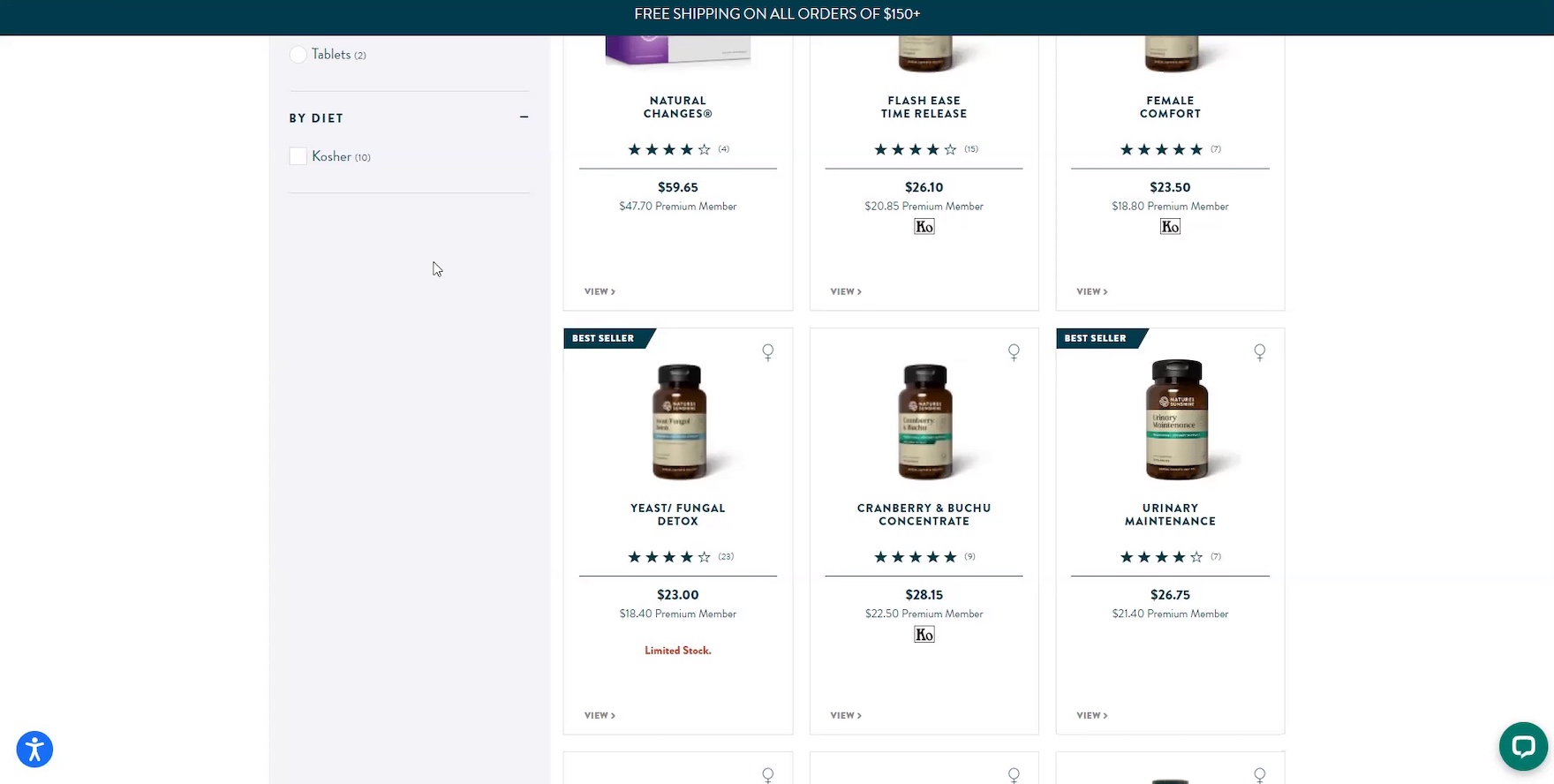The height and width of the screenshot is (784, 1554).
Task: Open the accessibility options widget
Action: (x=34, y=750)
